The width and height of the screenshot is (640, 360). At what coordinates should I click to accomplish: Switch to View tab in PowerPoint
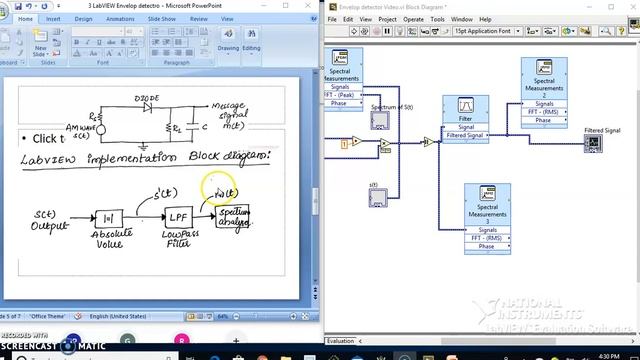click(x=227, y=19)
